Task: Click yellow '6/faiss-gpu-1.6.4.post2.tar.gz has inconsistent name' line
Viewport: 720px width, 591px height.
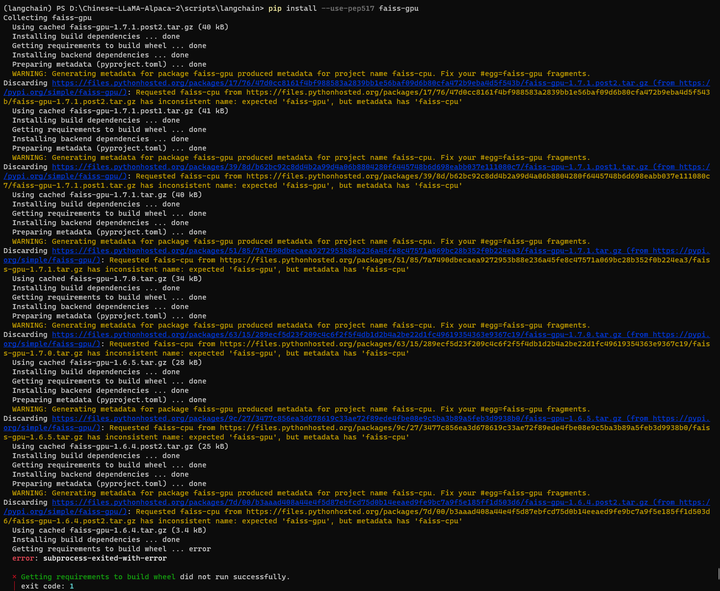Action: [232, 521]
